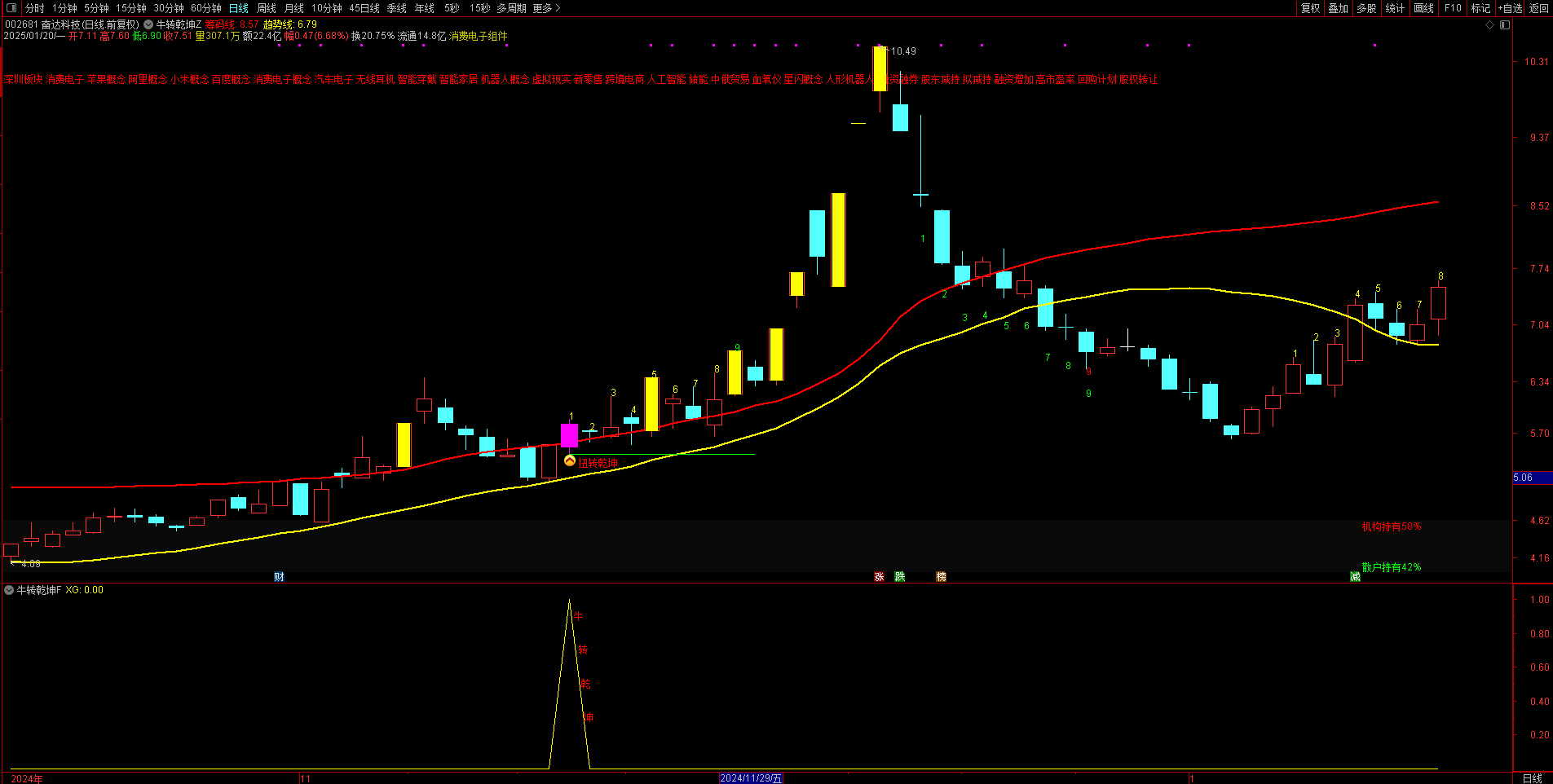Open the 多周期 multi-period view
1553x784 pixels.
511,8
